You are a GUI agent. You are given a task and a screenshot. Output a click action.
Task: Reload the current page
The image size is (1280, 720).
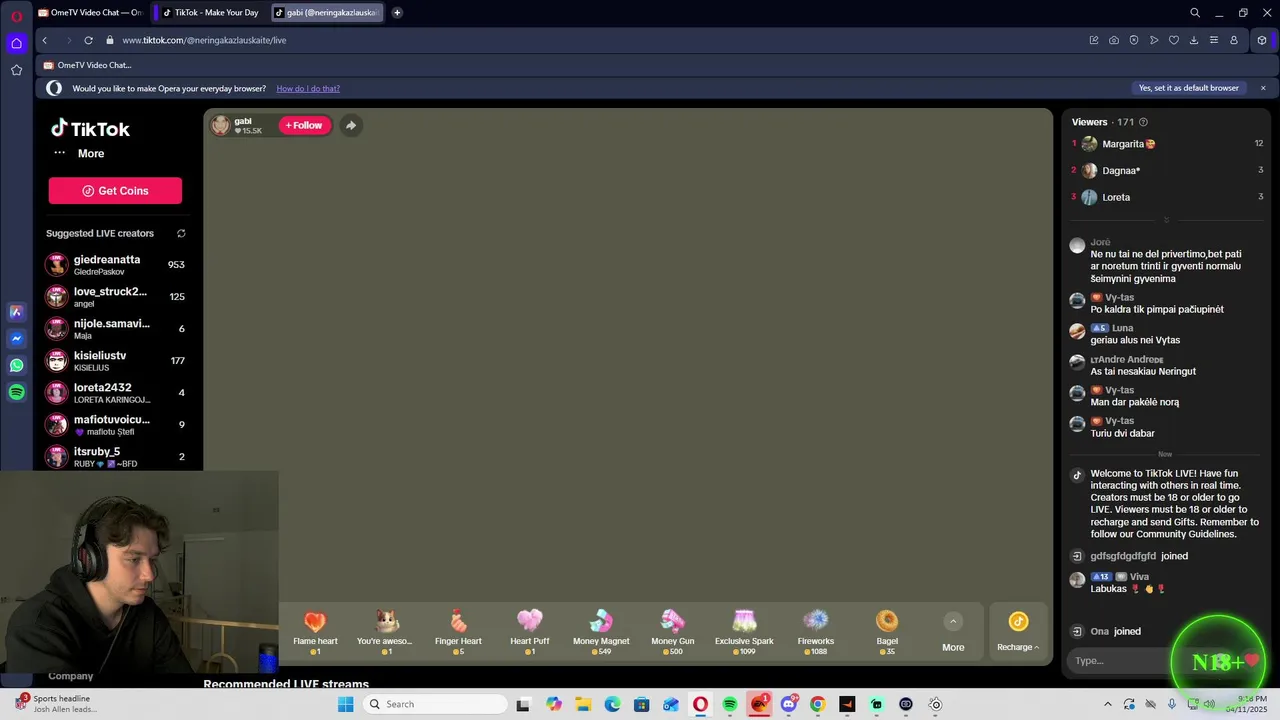click(x=88, y=40)
